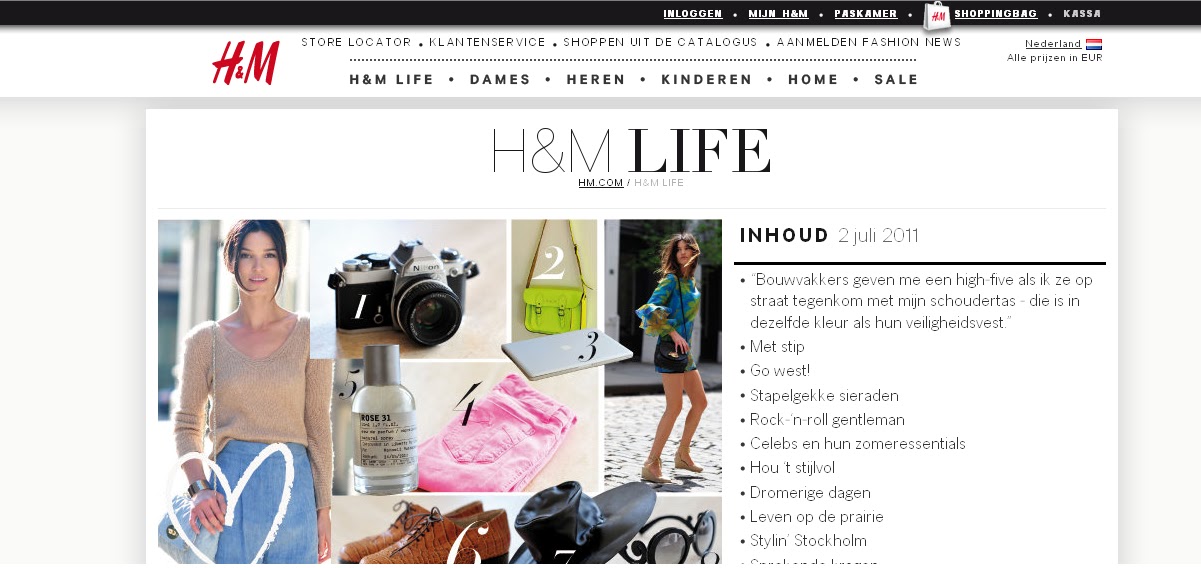Click the Inloggen link
This screenshot has width=1201, height=568.
(x=693, y=14)
